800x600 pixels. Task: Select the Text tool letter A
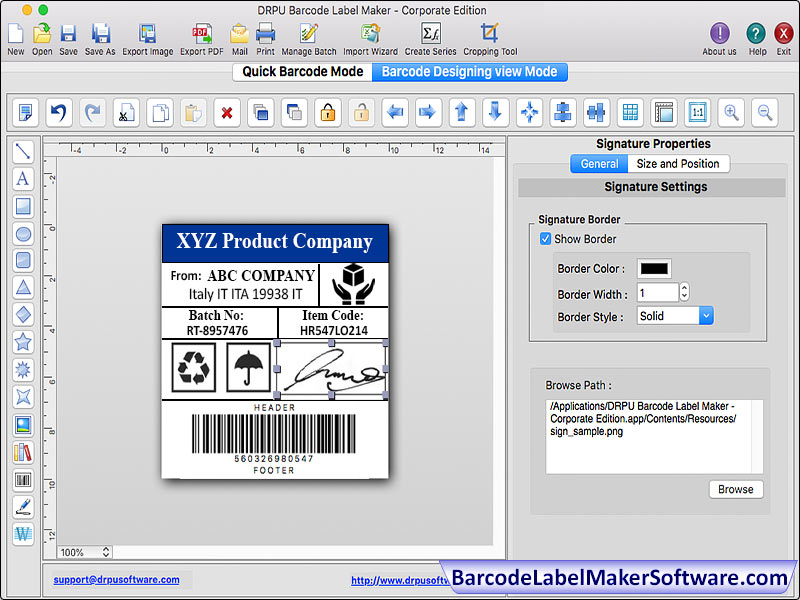23,179
